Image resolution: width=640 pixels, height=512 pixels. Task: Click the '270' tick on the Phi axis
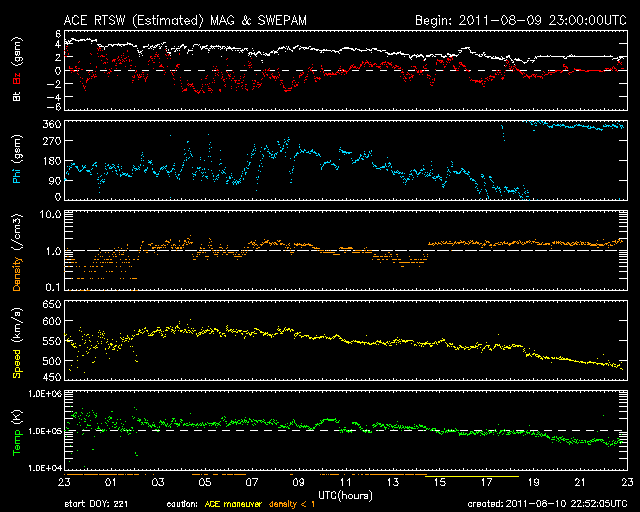pyautogui.click(x=52, y=141)
